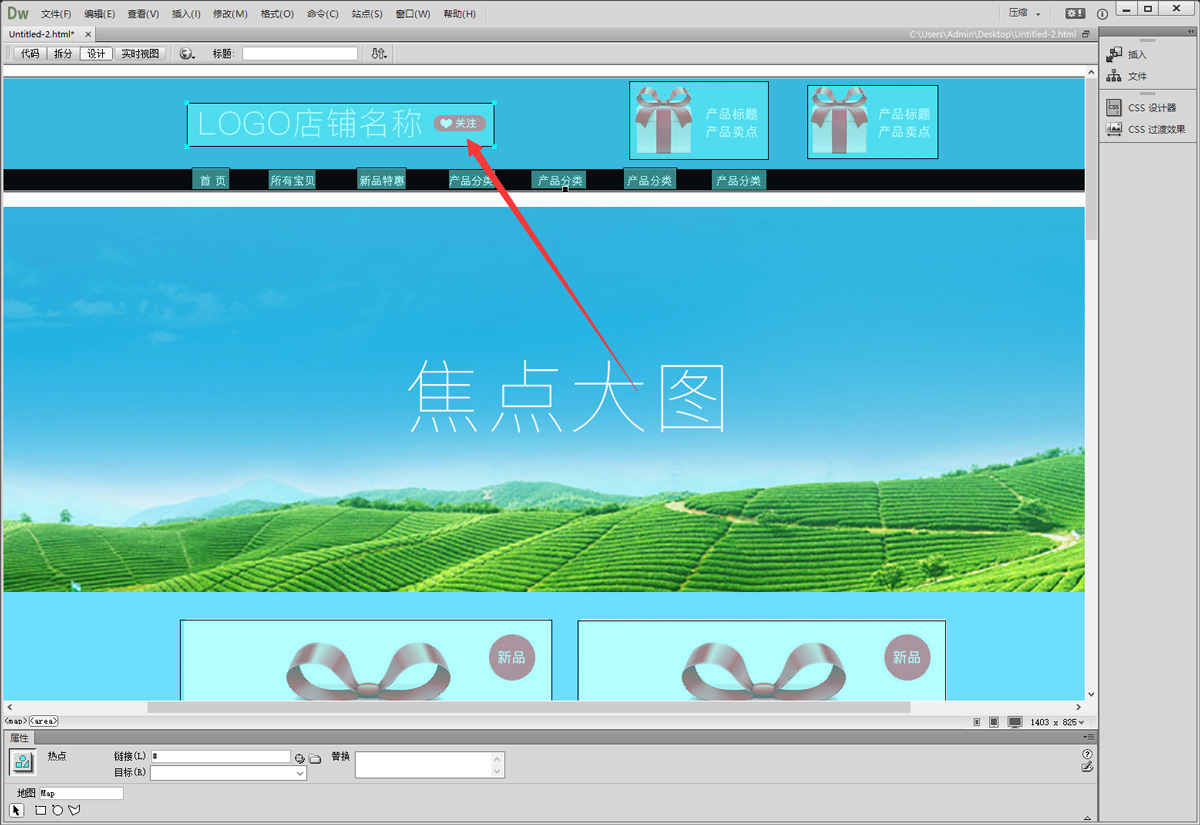Click the 标题 title input field

pos(299,54)
